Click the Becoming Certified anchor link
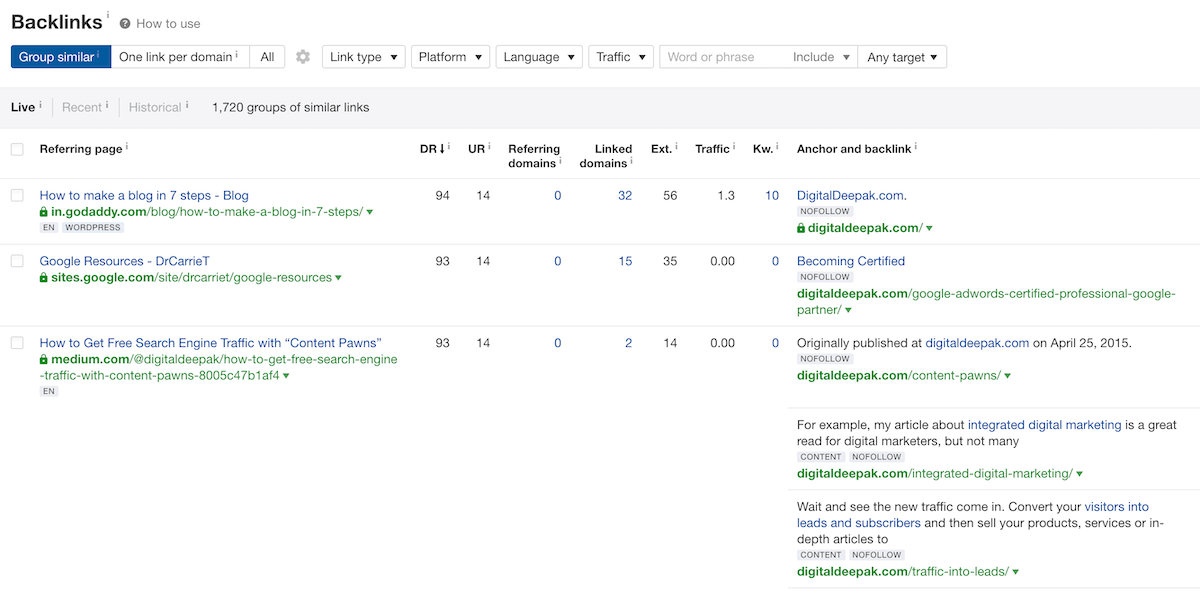Screen dimensions: 1200x591 851,261
